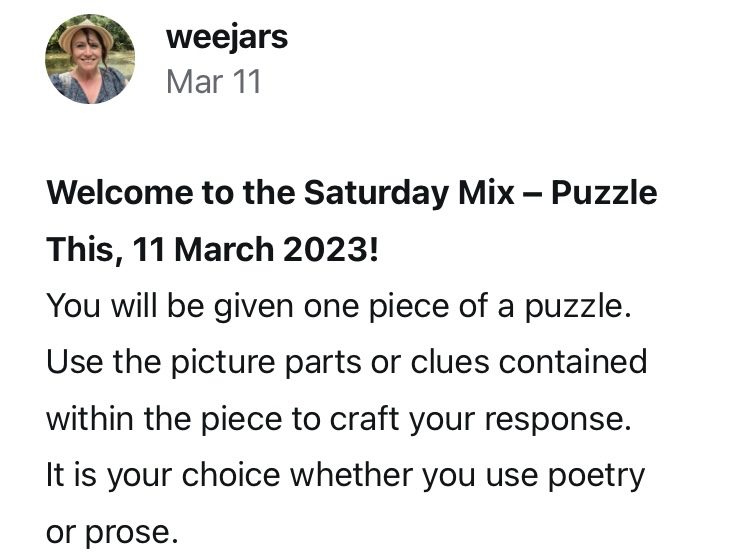Image resolution: width=750 pixels, height=554 pixels.
Task: Click the bold word Puzzle in the heading
Action: 604,192
